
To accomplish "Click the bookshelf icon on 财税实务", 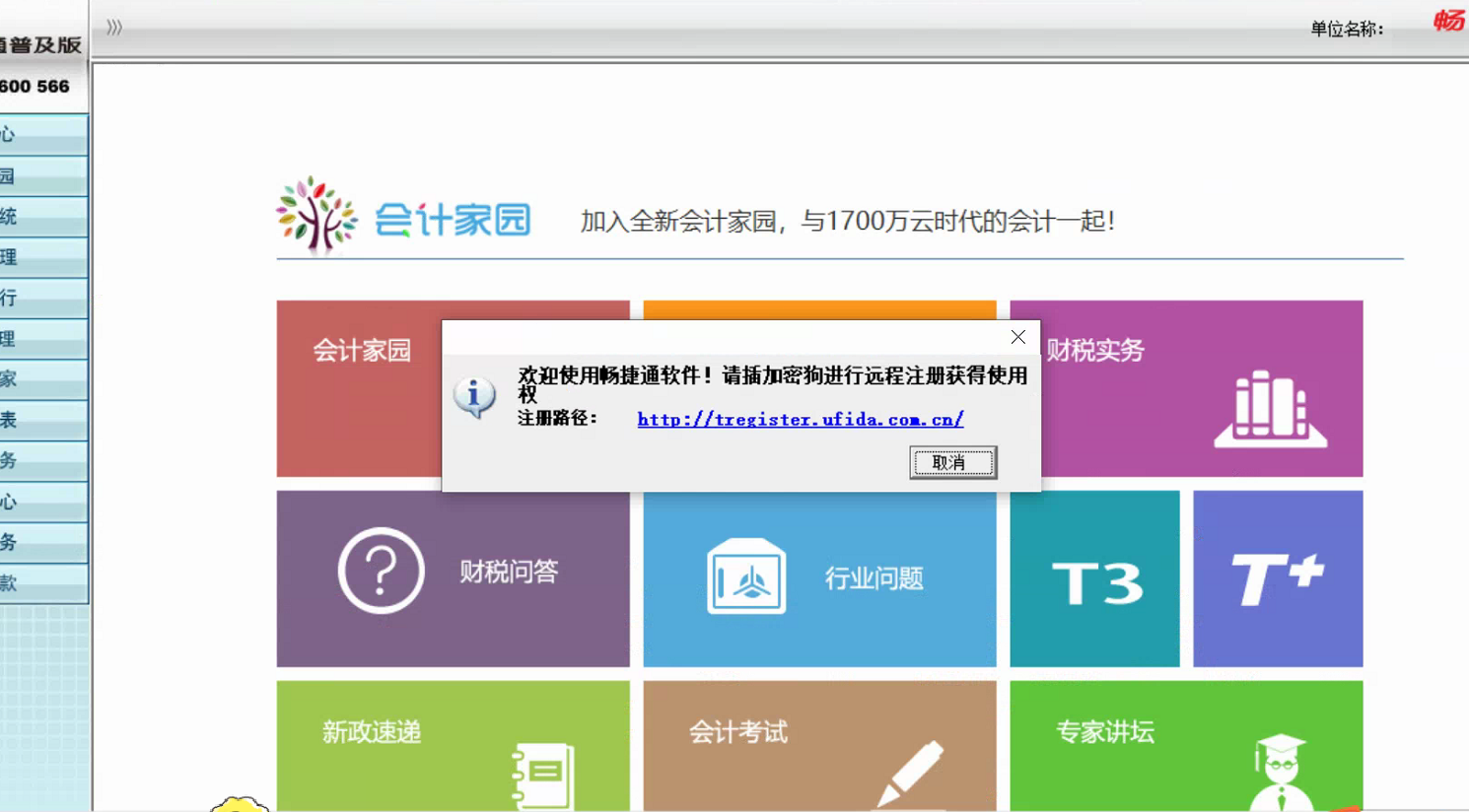I will (x=1270, y=409).
